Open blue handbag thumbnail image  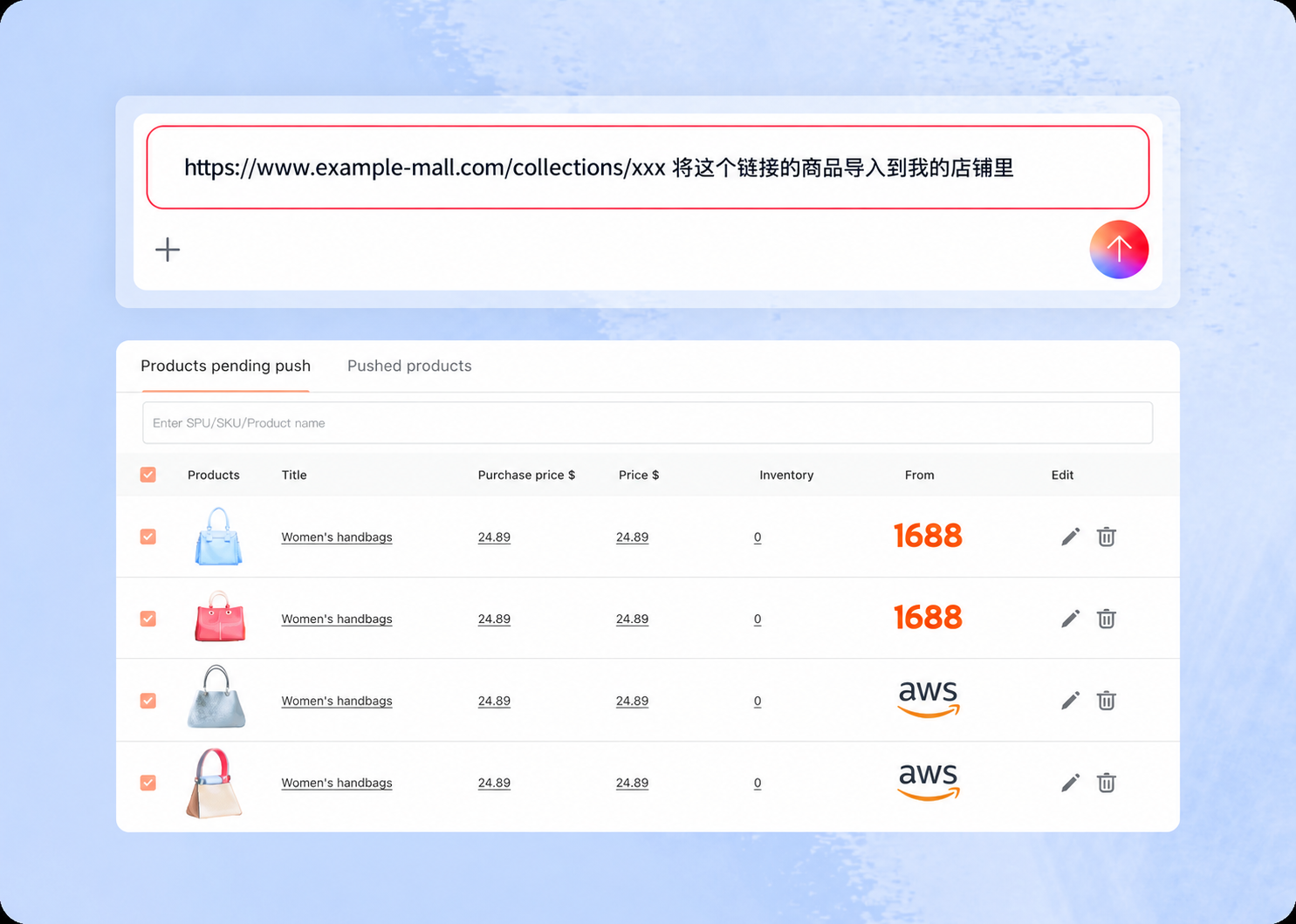click(x=218, y=537)
